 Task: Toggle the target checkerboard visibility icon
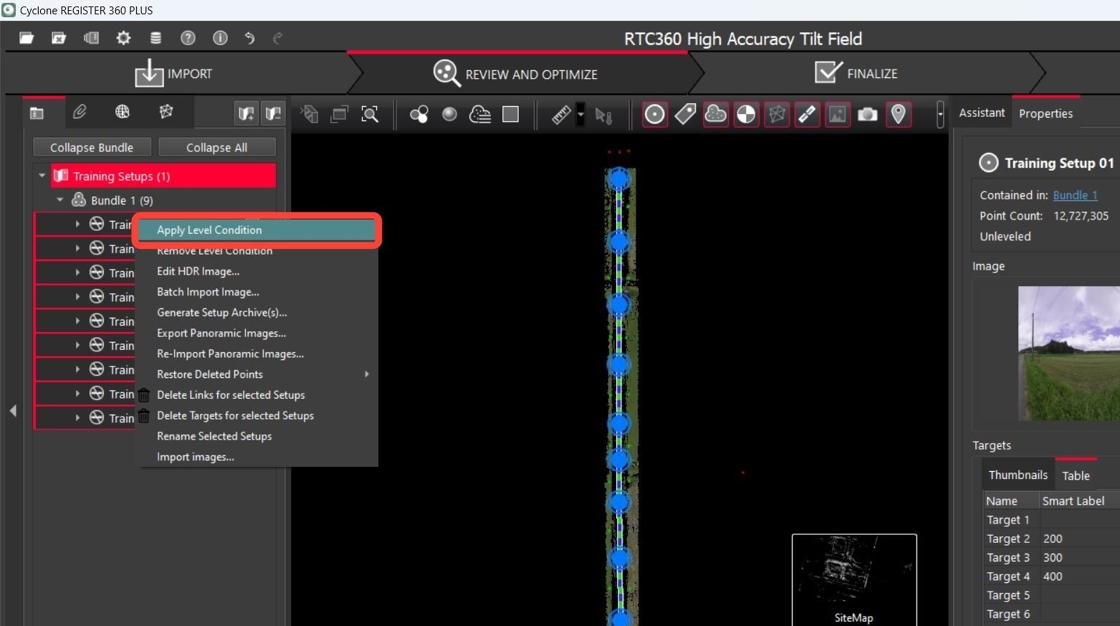tap(746, 114)
